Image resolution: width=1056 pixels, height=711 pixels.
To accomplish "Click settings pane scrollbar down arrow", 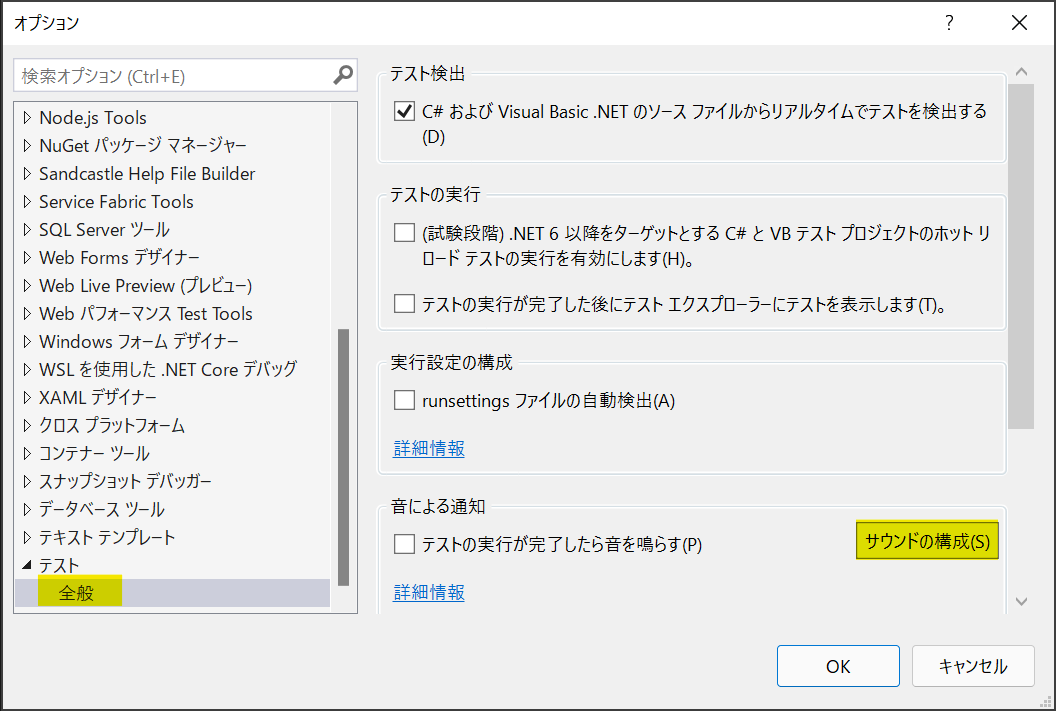I will point(1022,601).
